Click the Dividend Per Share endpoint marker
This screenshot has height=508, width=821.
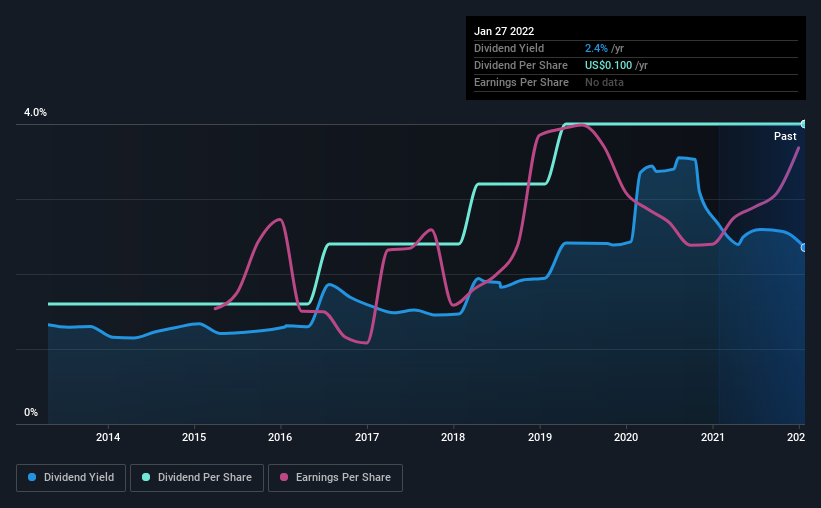pyautogui.click(x=804, y=124)
